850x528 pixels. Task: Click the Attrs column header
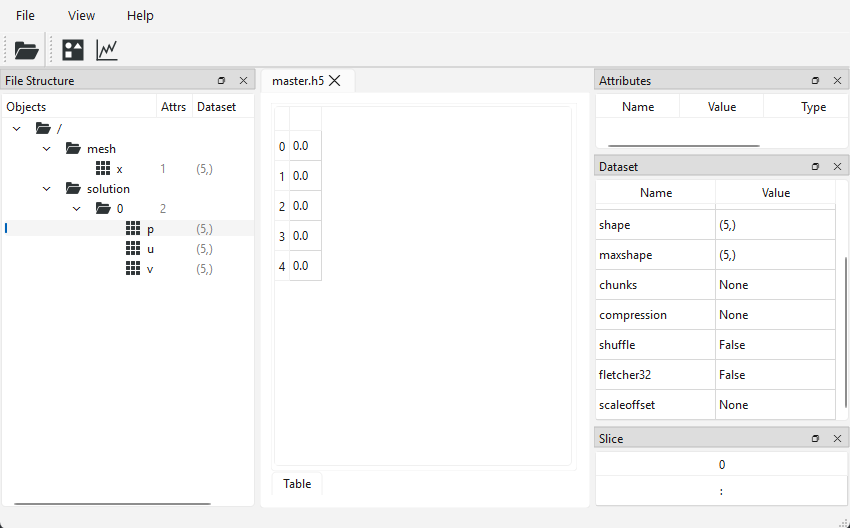(x=173, y=107)
